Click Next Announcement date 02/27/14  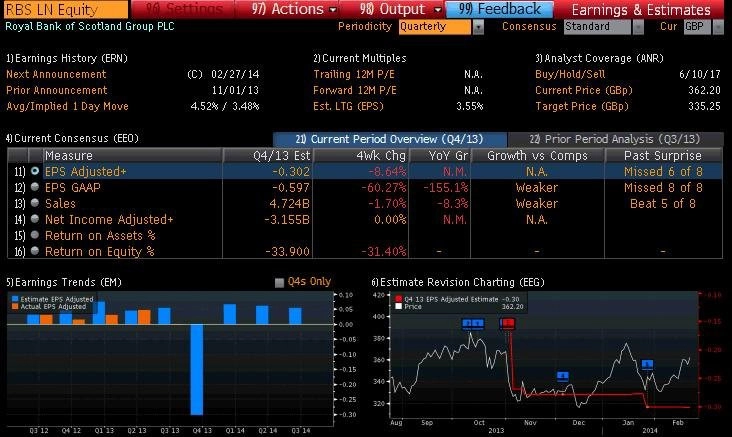tap(235, 74)
